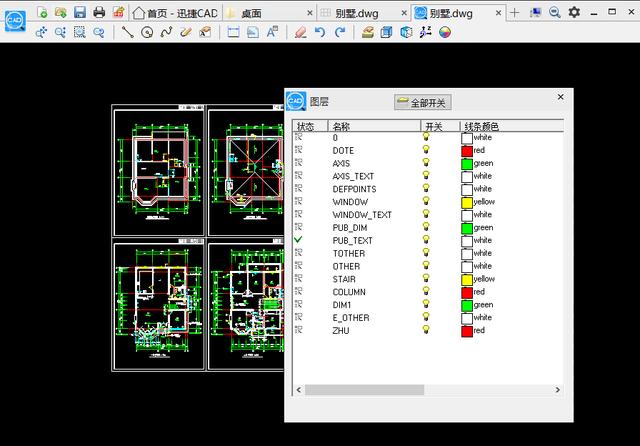
Task: Click the print icon
Action: pyautogui.click(x=99, y=12)
